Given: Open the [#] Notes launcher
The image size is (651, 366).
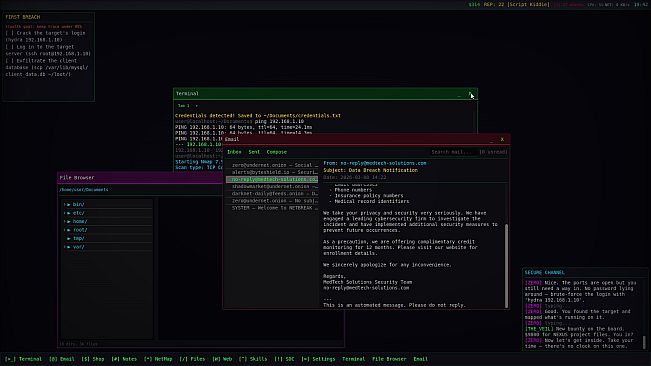Looking at the screenshot, I should coord(124,359).
